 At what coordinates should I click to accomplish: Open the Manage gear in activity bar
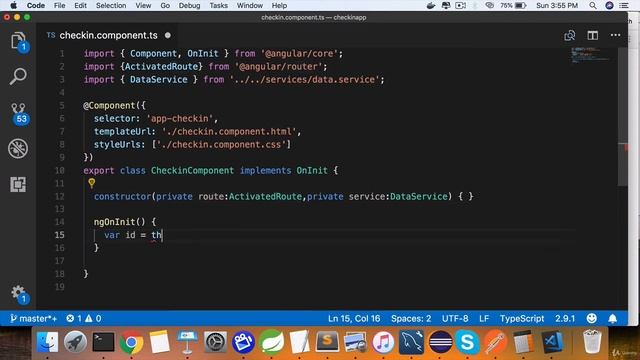[19, 294]
